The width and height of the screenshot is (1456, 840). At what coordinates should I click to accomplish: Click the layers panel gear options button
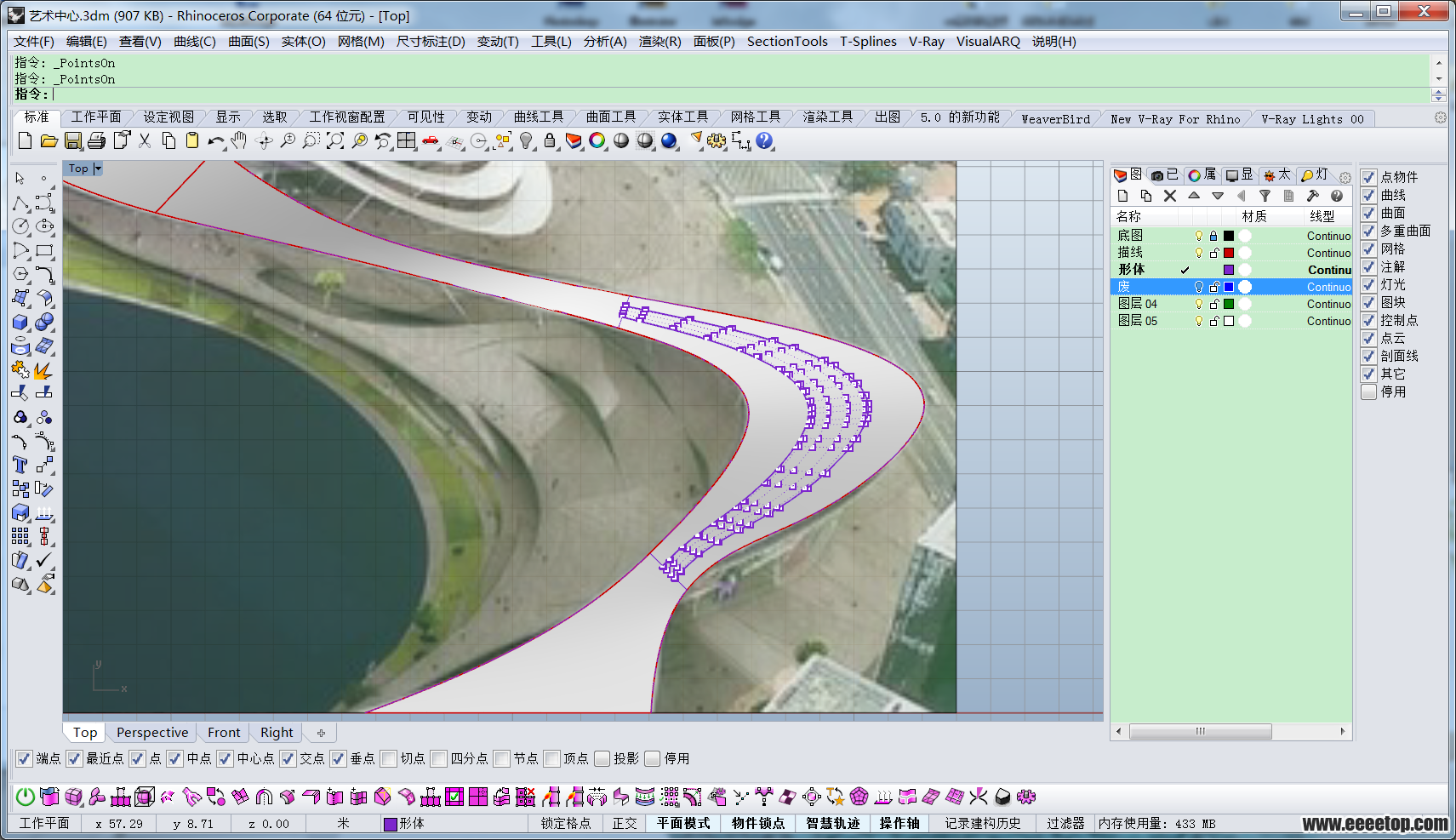[x=1345, y=177]
